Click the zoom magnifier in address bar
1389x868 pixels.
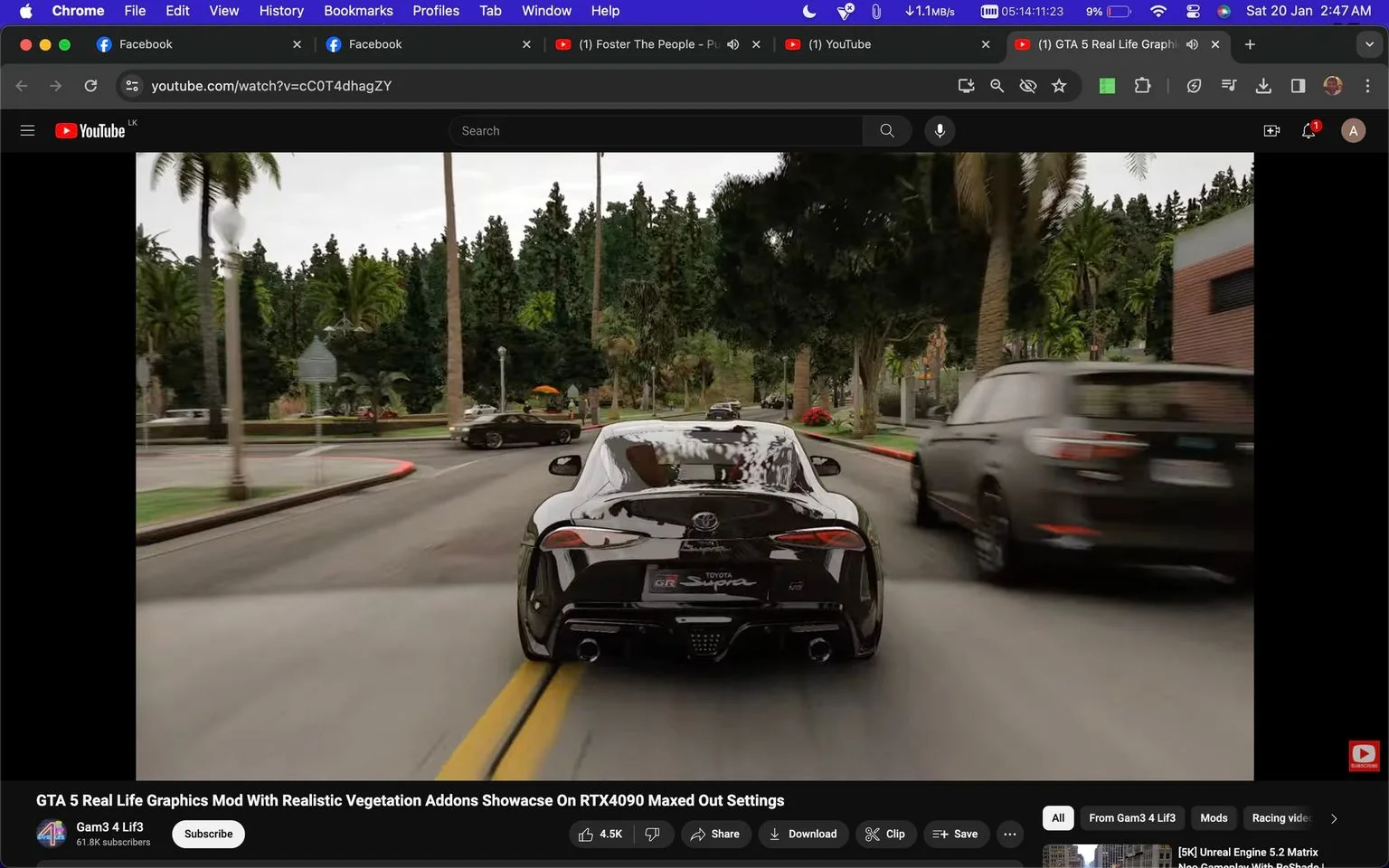tap(997, 86)
